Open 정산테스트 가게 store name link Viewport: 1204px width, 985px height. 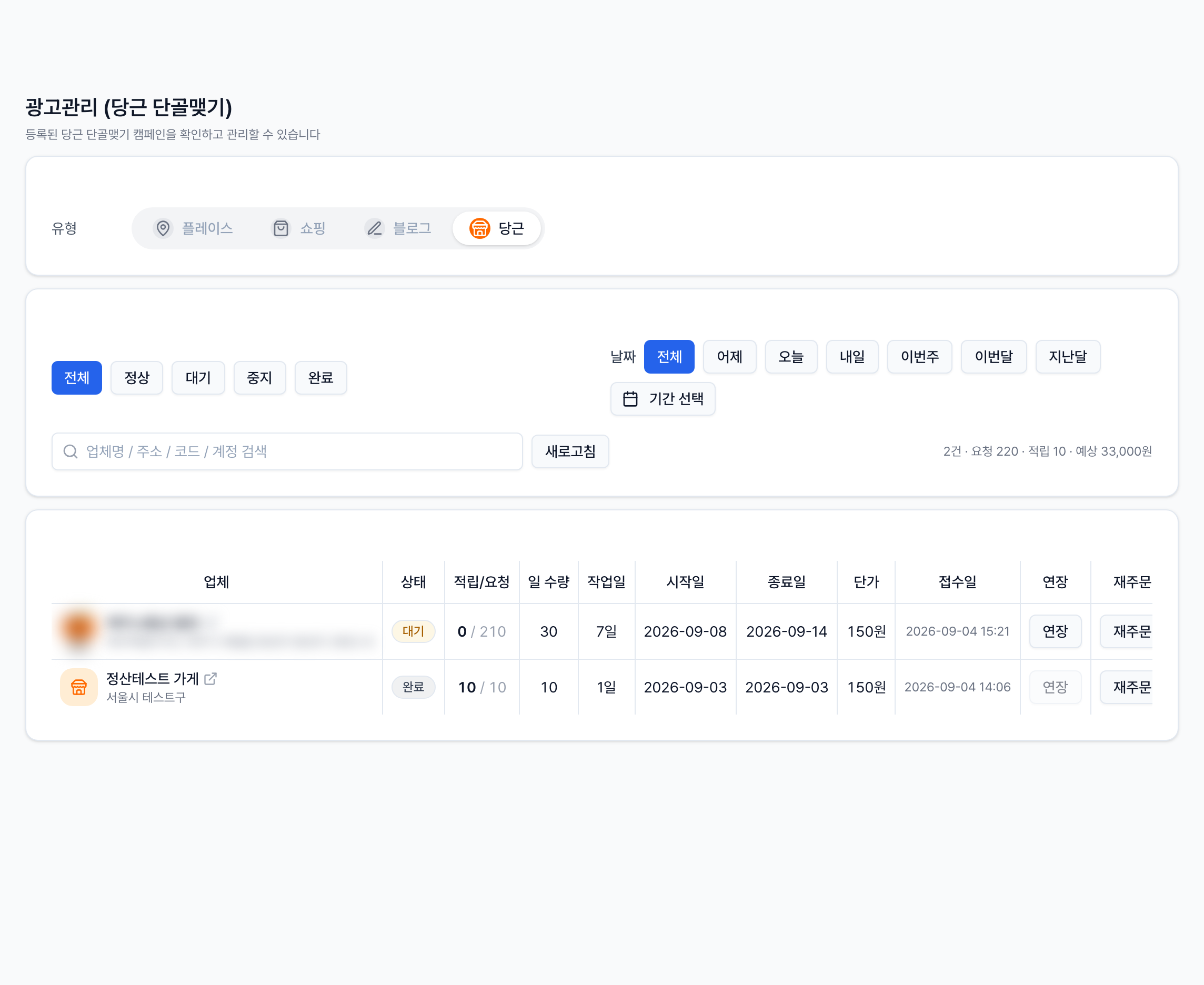click(x=153, y=679)
